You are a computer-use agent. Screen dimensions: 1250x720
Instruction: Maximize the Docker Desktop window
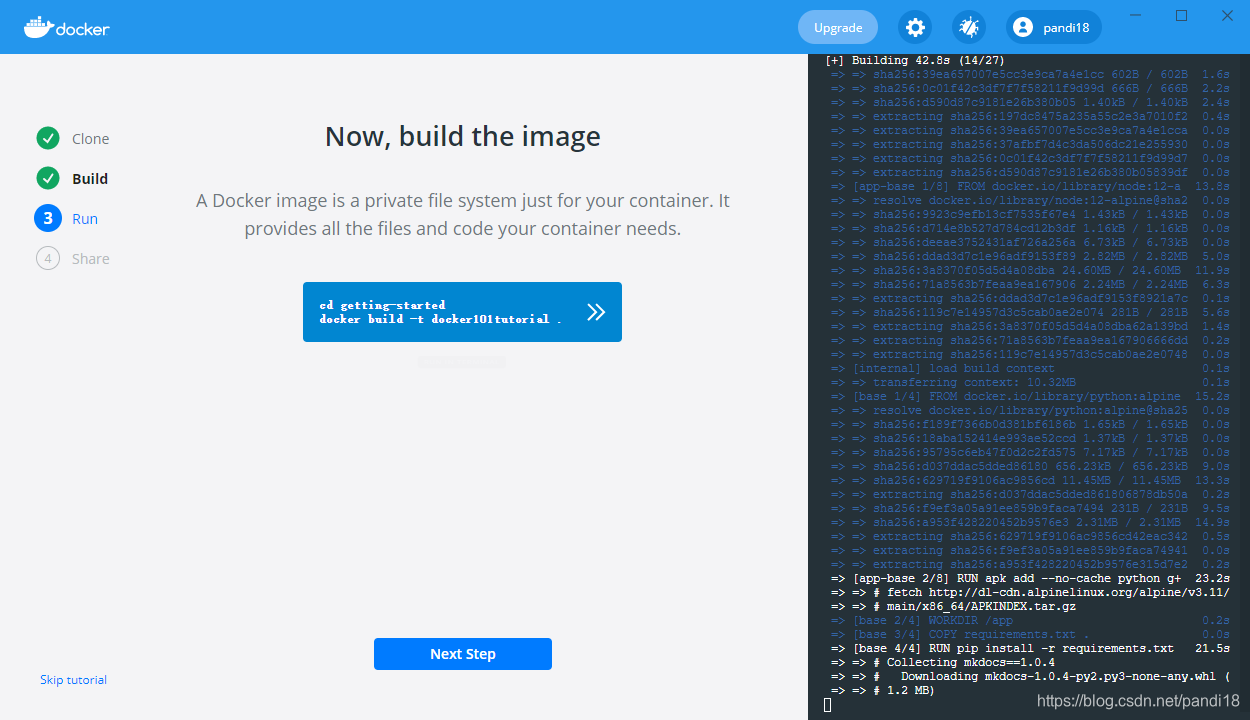click(1181, 15)
